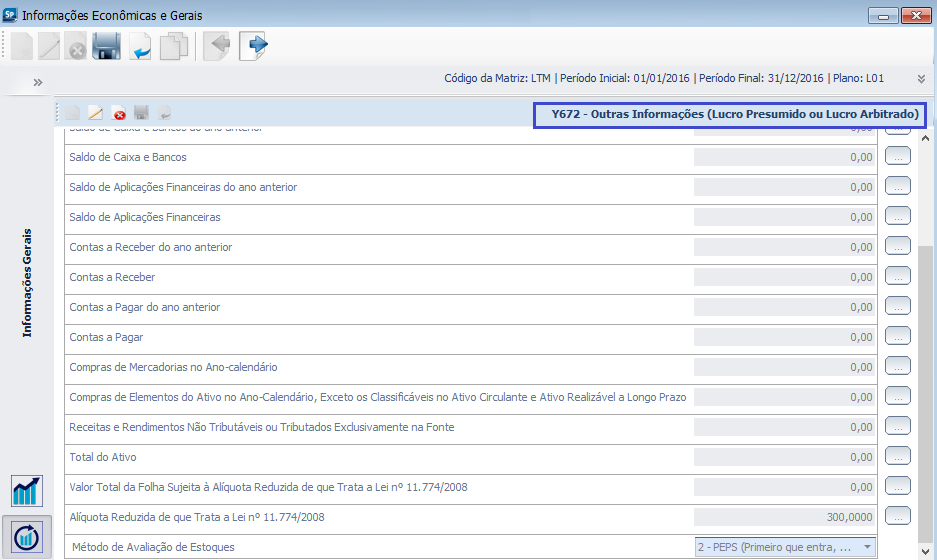Click the Contas a Receber value field
The width and height of the screenshot is (937, 560).
[x=784, y=277]
